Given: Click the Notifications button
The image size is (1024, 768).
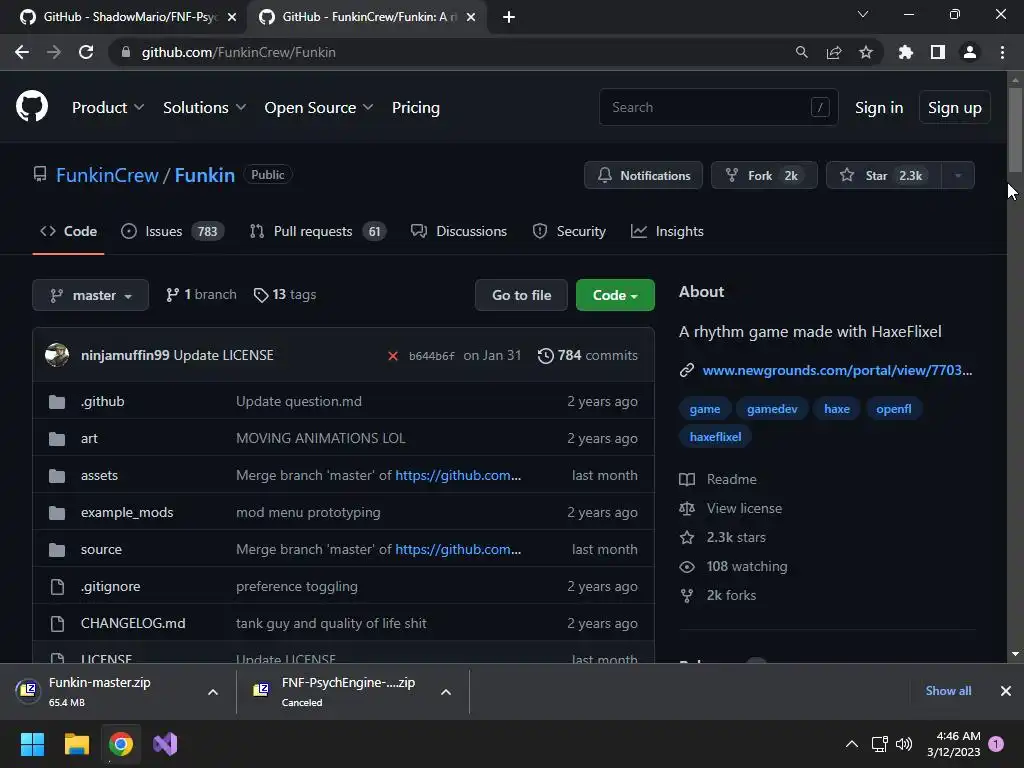Looking at the screenshot, I should coord(643,175).
